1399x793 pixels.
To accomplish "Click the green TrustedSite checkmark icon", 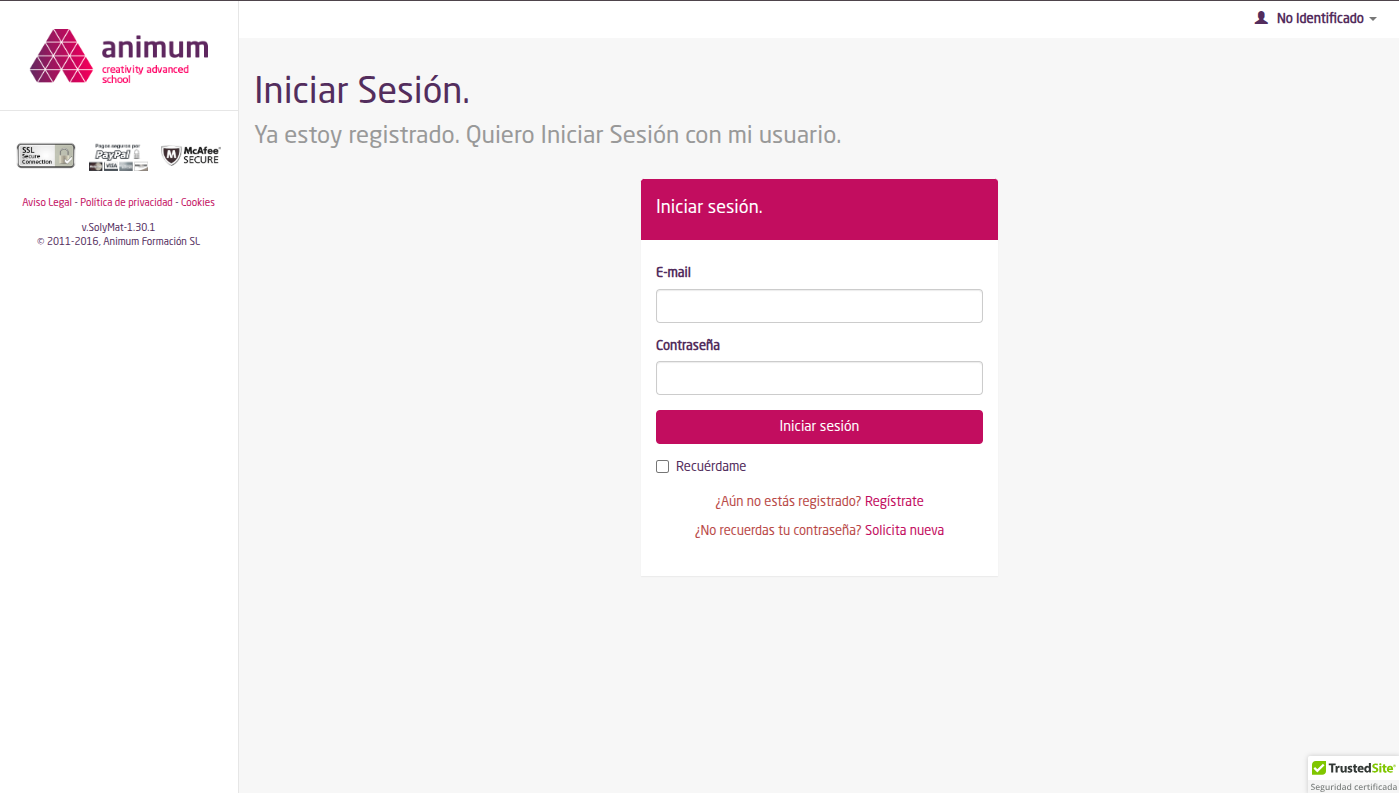I will 1319,768.
